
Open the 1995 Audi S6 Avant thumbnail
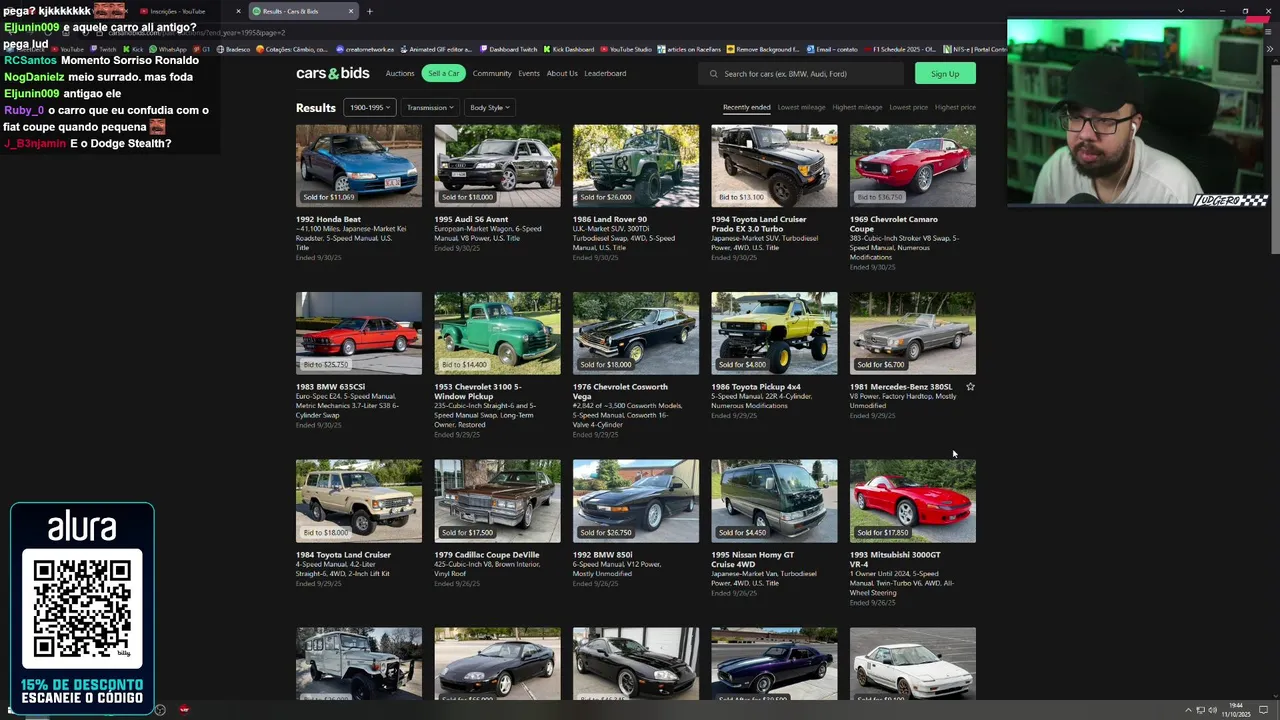pyautogui.click(x=497, y=166)
